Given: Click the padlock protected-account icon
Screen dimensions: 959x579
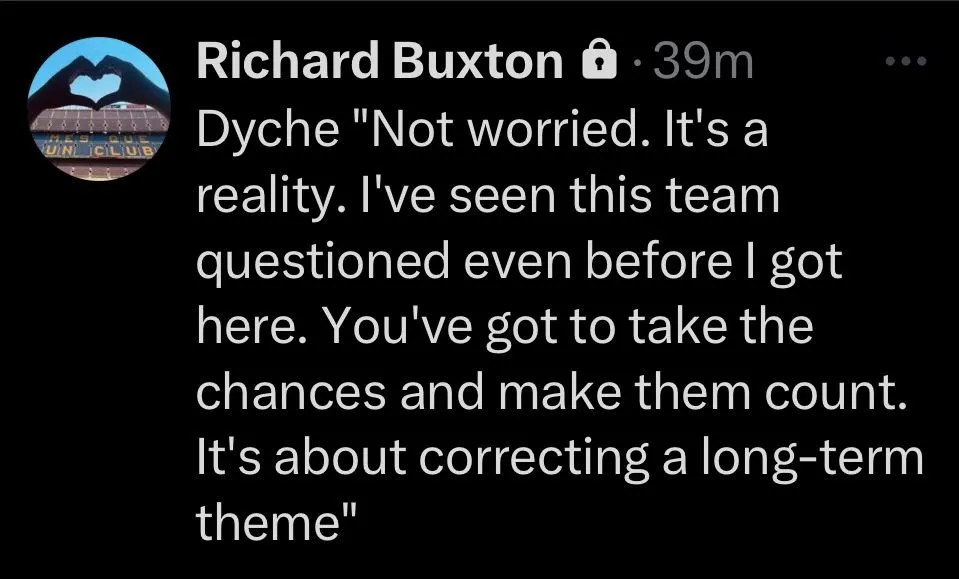Looking at the screenshot, I should click(598, 63).
